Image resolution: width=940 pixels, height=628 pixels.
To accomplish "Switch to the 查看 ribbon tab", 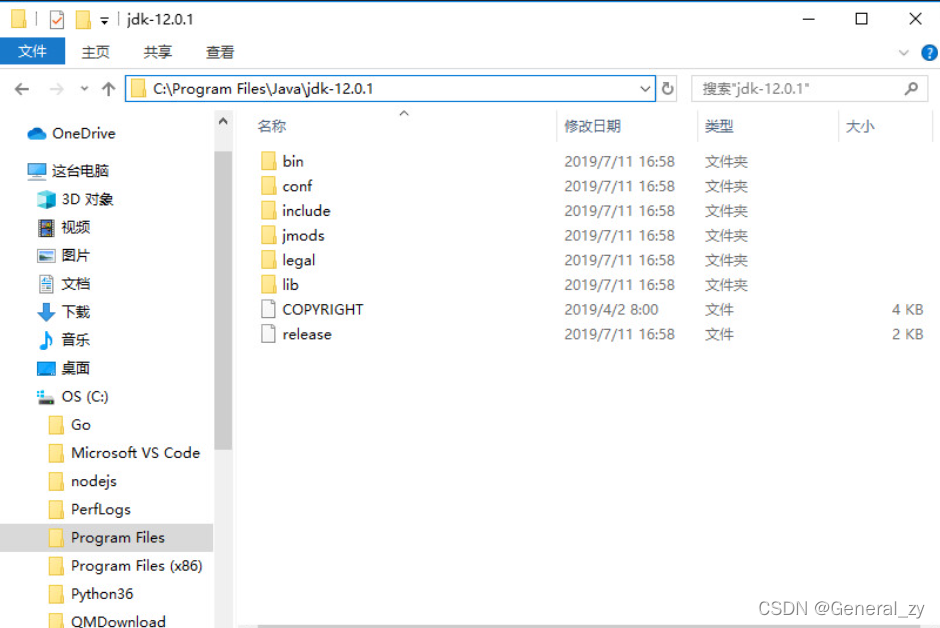I will (219, 52).
